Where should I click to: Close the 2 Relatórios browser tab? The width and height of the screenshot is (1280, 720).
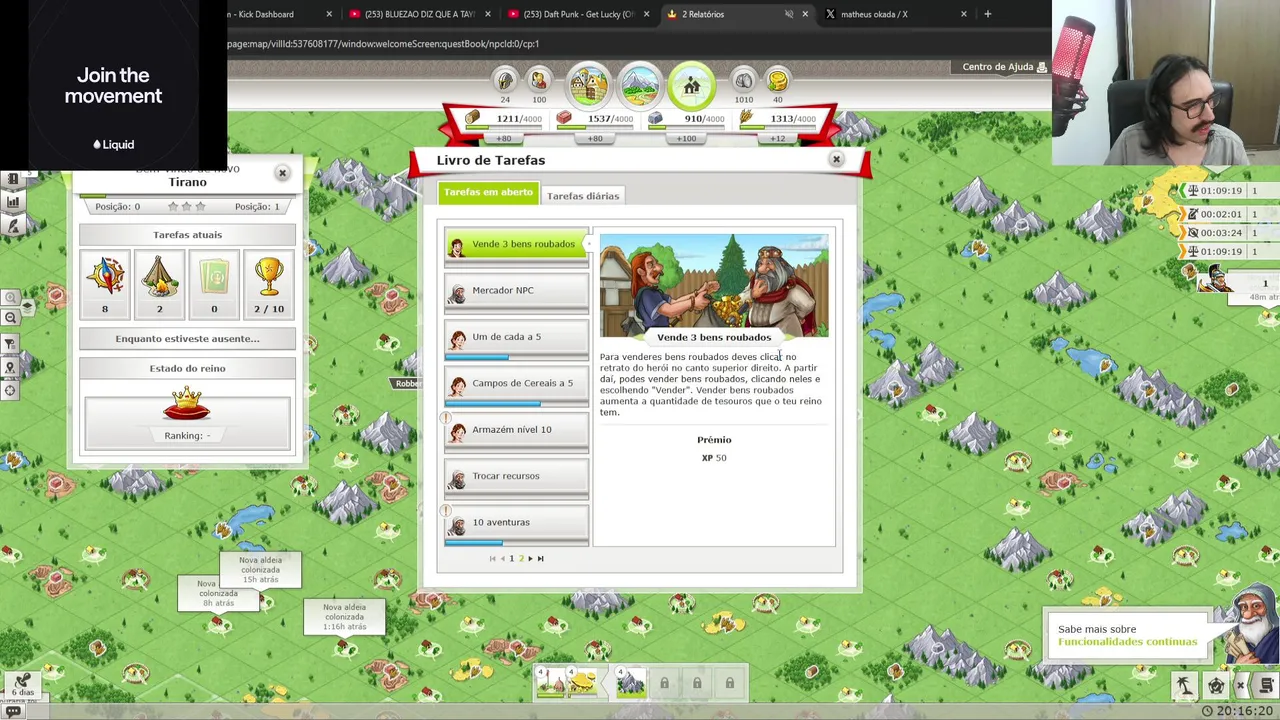tap(805, 14)
